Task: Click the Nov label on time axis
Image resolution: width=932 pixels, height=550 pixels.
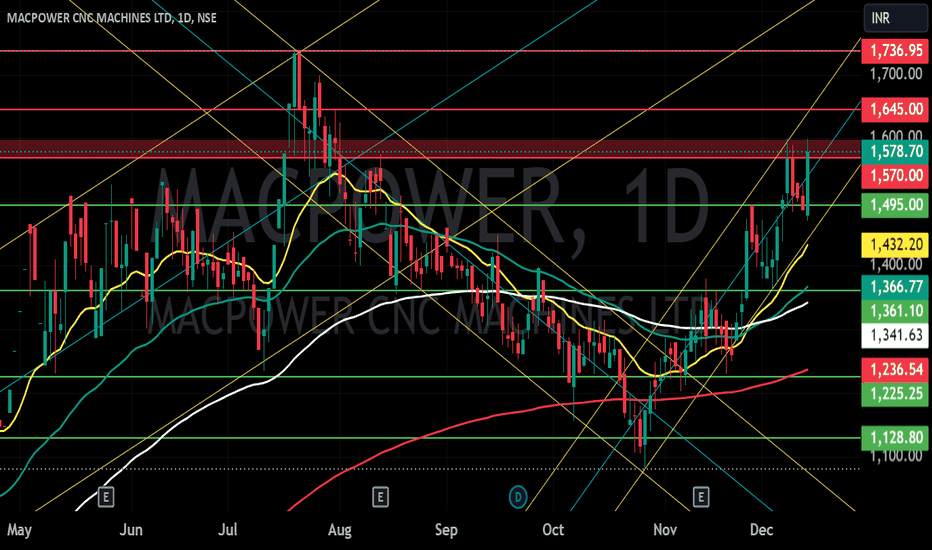Action: 665,530
